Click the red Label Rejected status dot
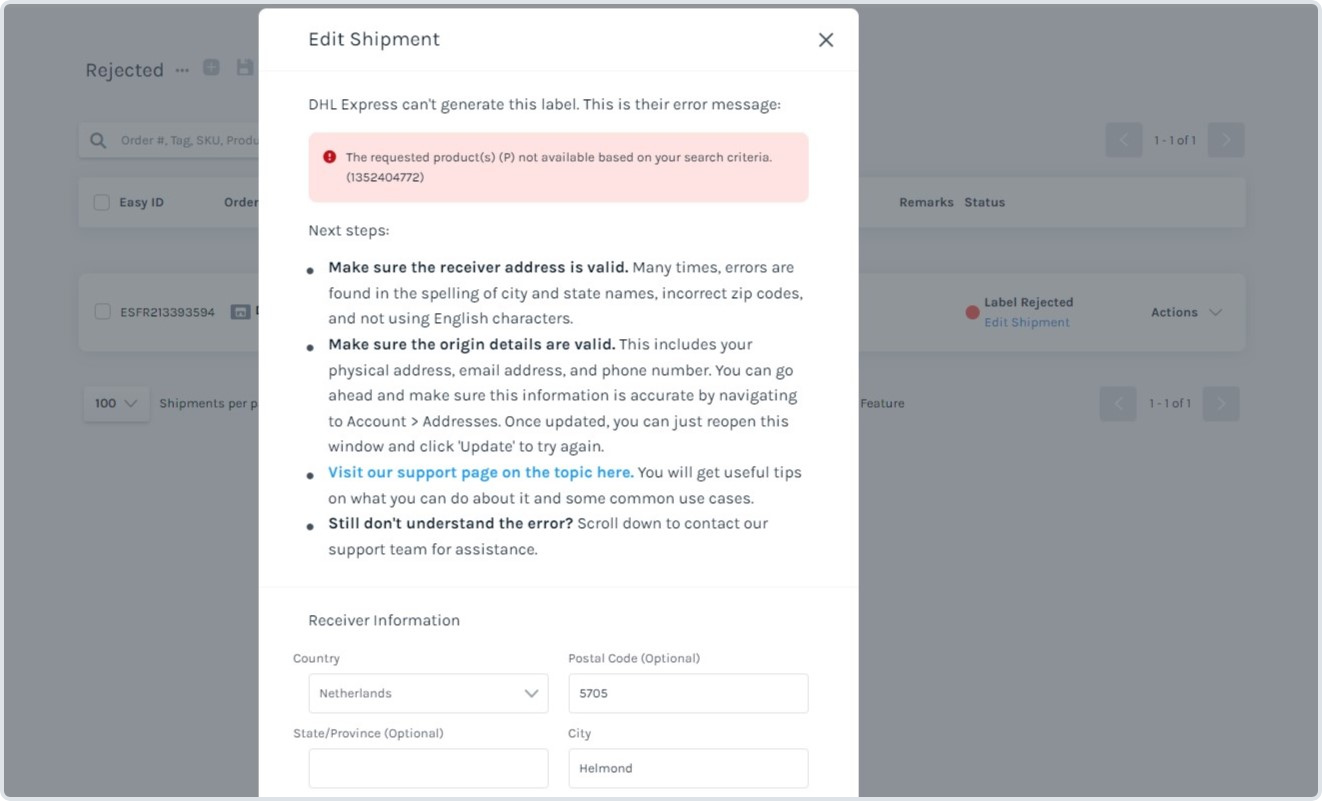The width and height of the screenshot is (1322, 801). click(972, 312)
